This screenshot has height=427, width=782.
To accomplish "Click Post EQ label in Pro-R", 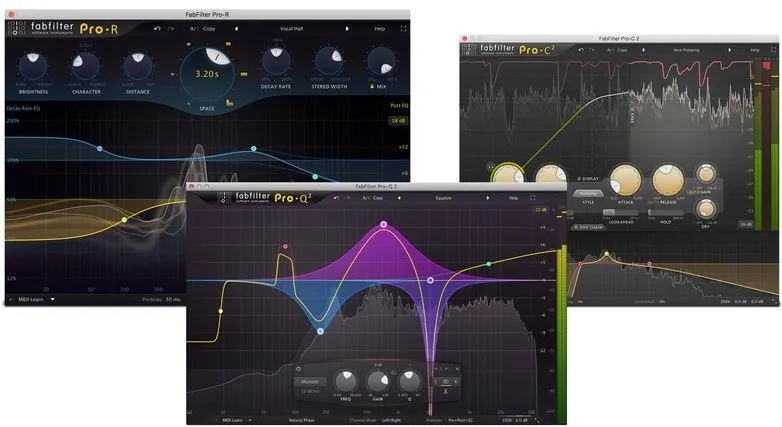I will pos(399,106).
